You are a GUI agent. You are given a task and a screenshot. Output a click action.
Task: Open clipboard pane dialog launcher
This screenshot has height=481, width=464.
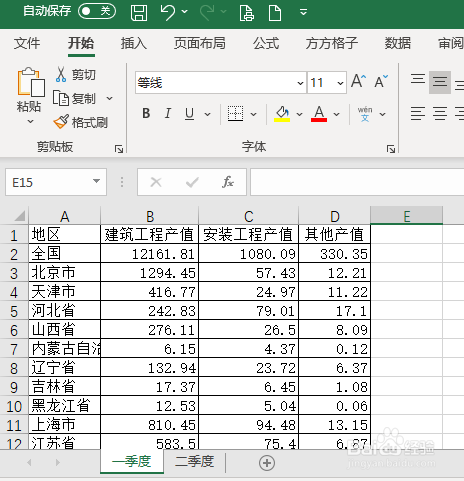click(119, 149)
